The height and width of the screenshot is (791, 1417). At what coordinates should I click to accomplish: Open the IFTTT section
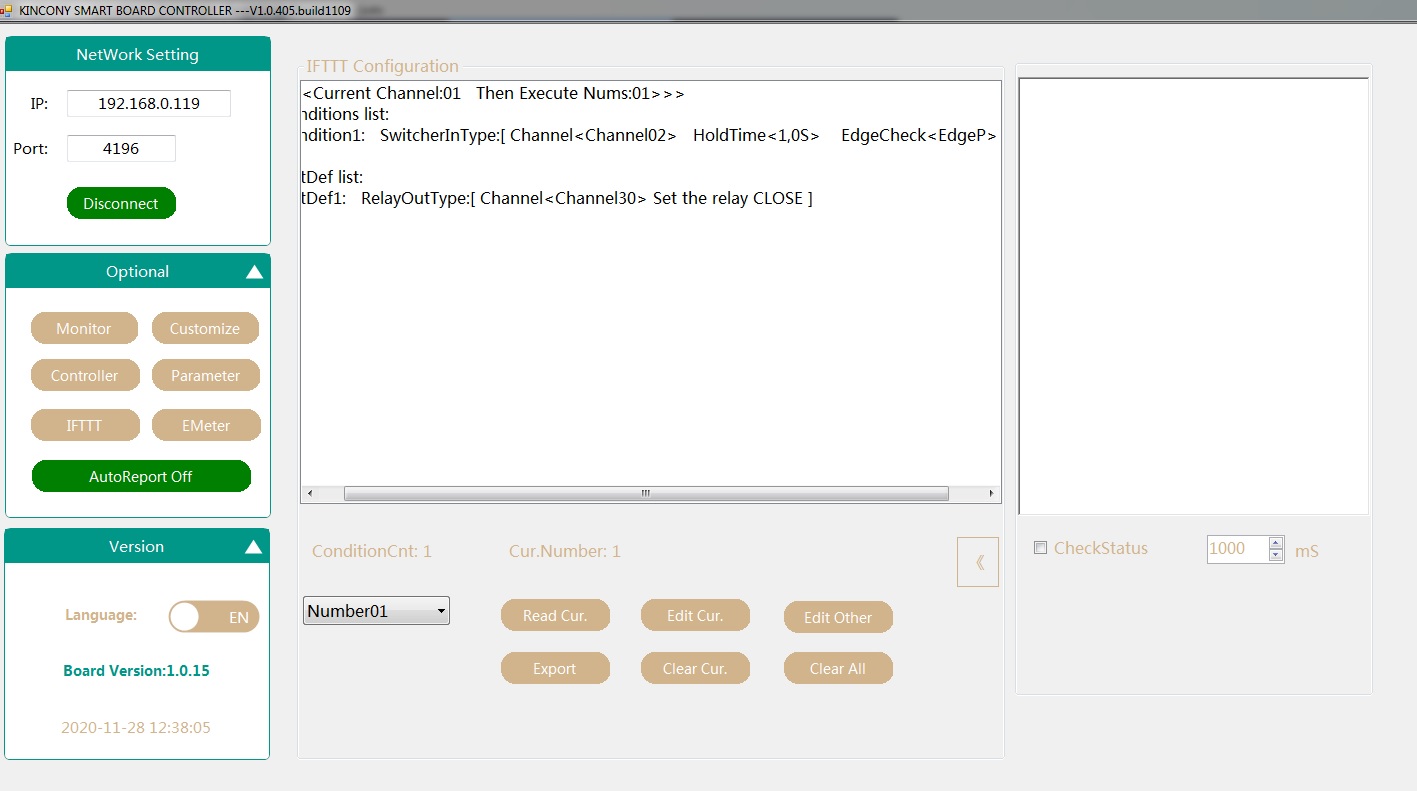point(84,425)
